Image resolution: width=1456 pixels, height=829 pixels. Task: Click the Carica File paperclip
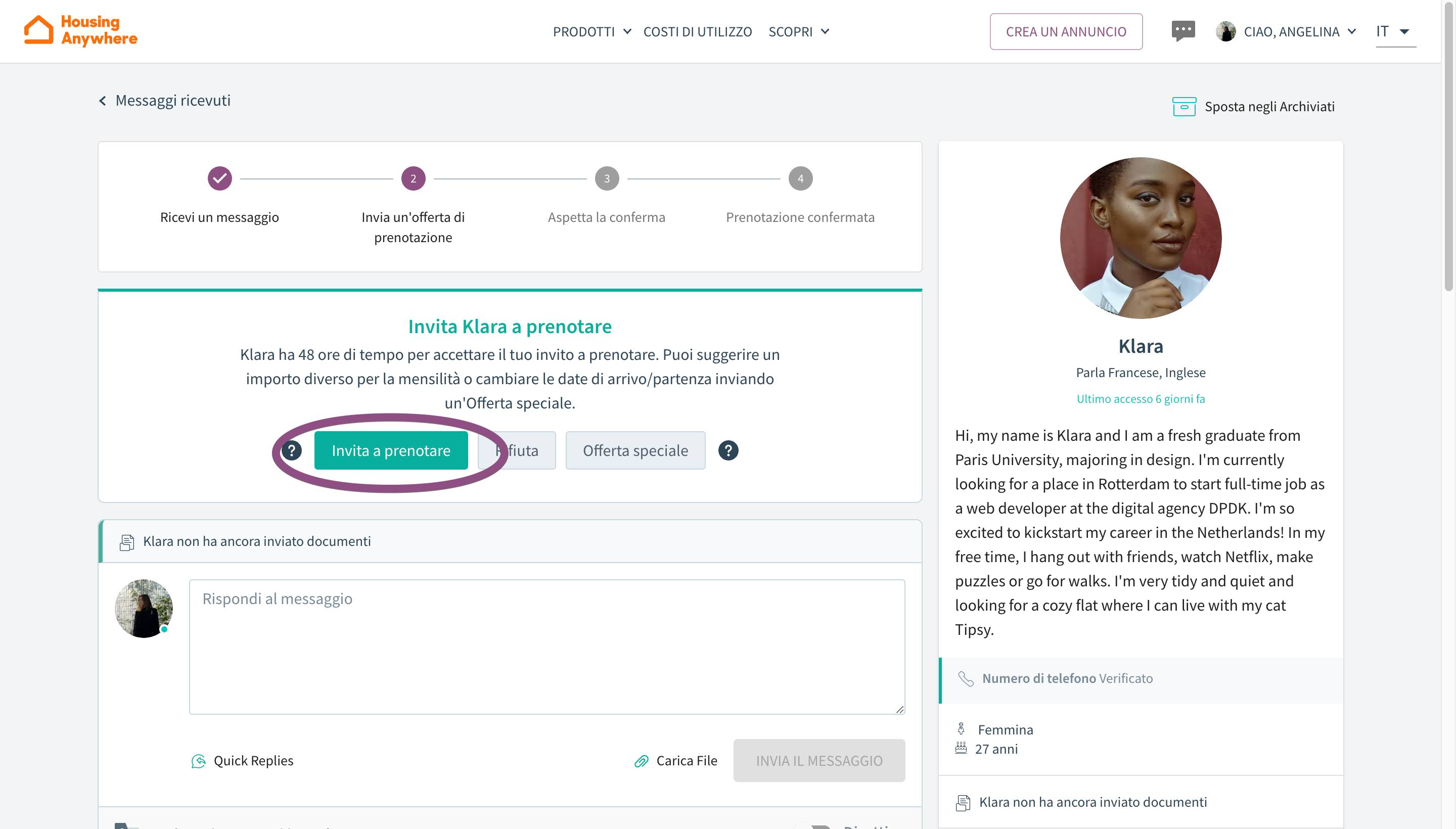[x=642, y=761]
